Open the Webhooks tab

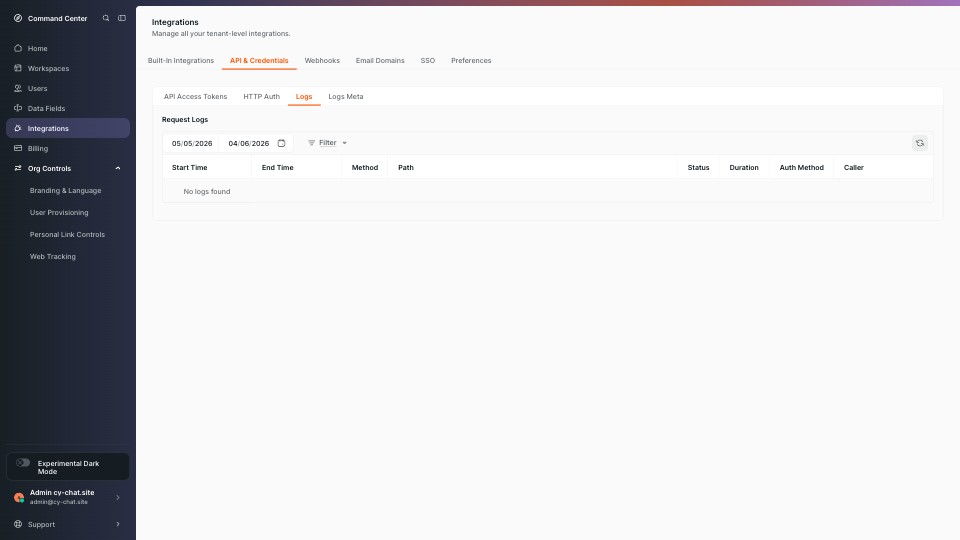tap(322, 61)
